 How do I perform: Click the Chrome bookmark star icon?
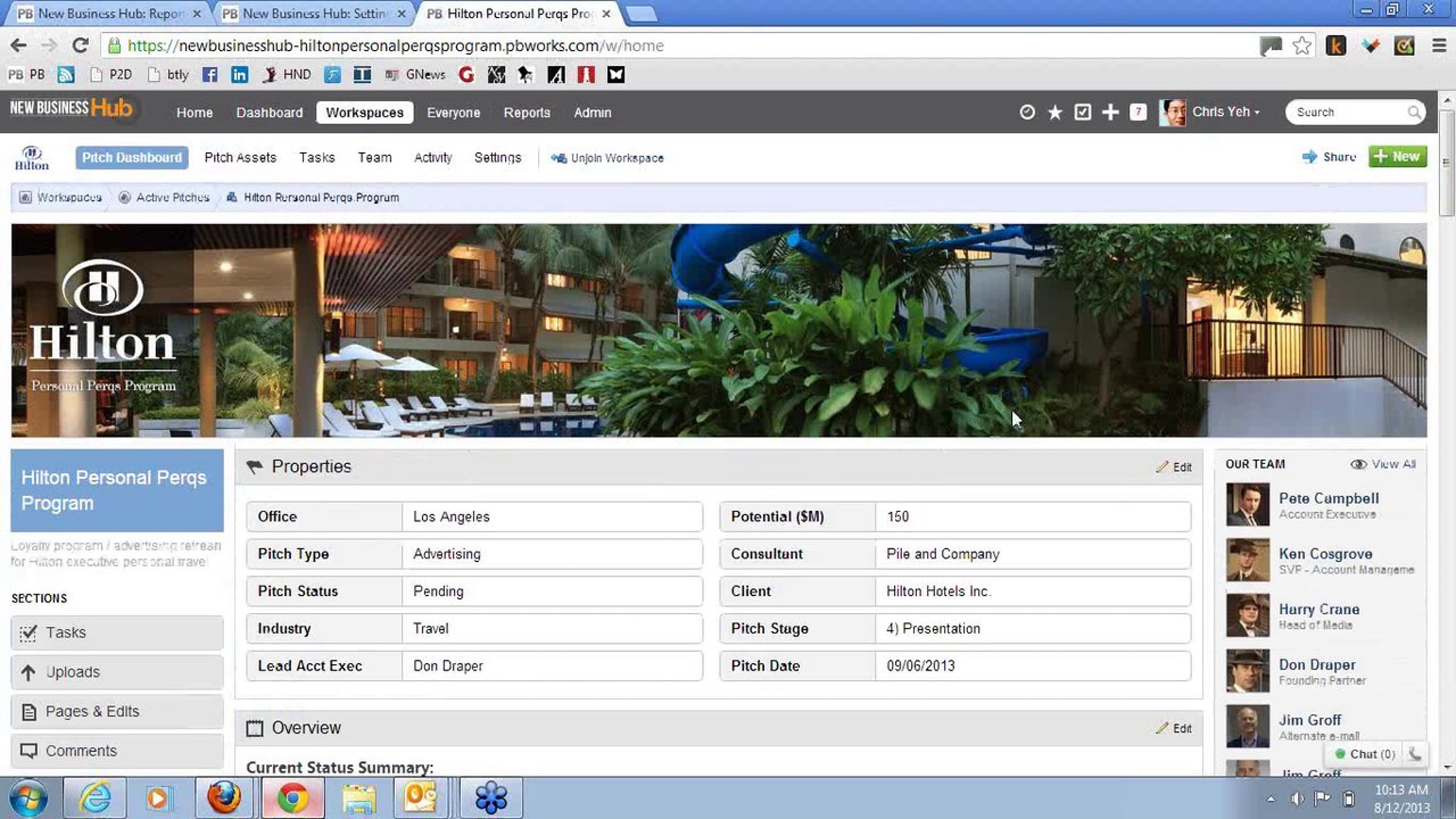click(1302, 46)
